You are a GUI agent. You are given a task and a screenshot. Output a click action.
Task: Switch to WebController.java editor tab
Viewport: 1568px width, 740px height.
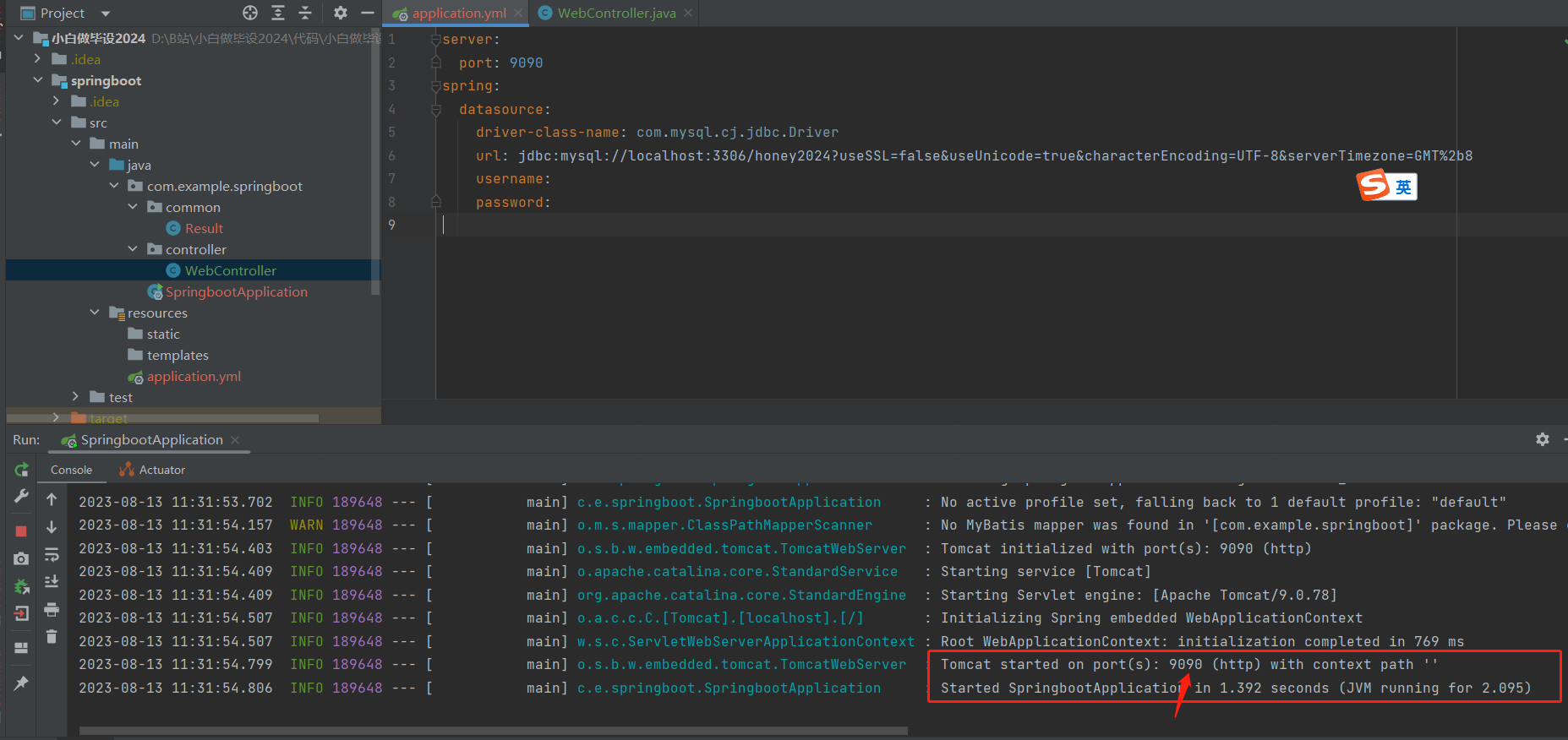pos(616,13)
